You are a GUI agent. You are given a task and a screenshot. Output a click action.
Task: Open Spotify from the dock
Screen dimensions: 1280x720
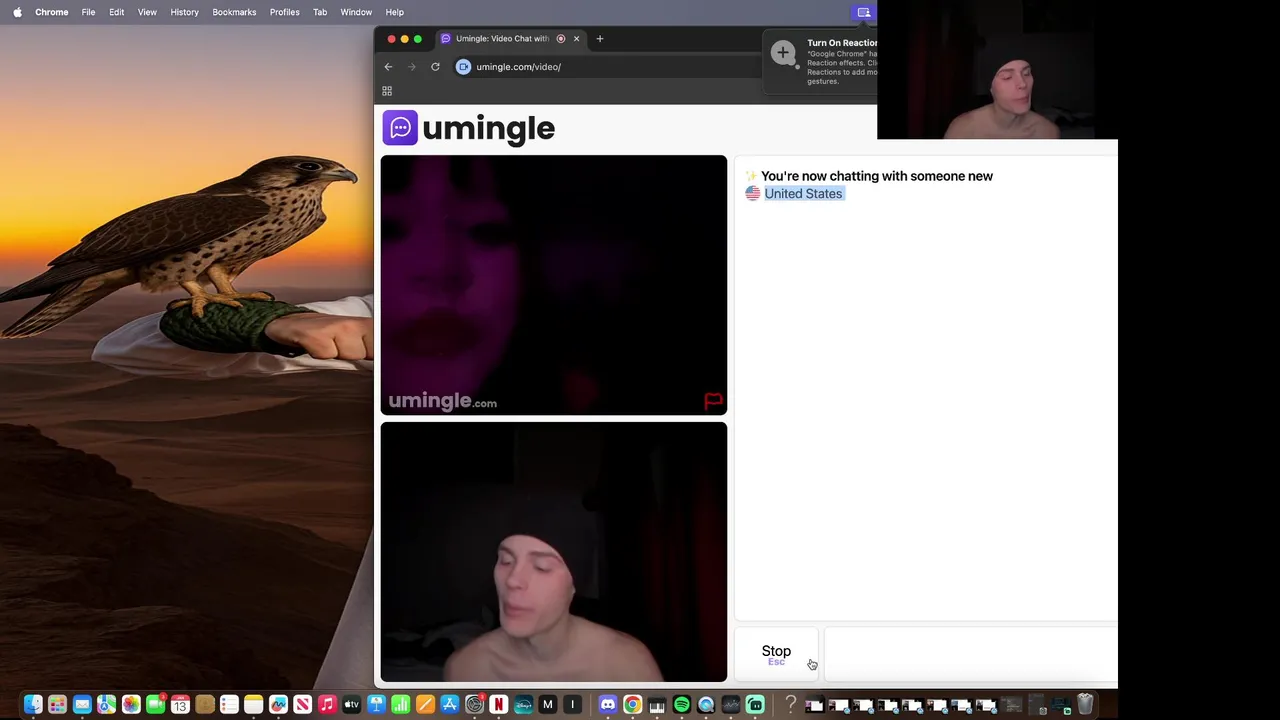coord(681,705)
